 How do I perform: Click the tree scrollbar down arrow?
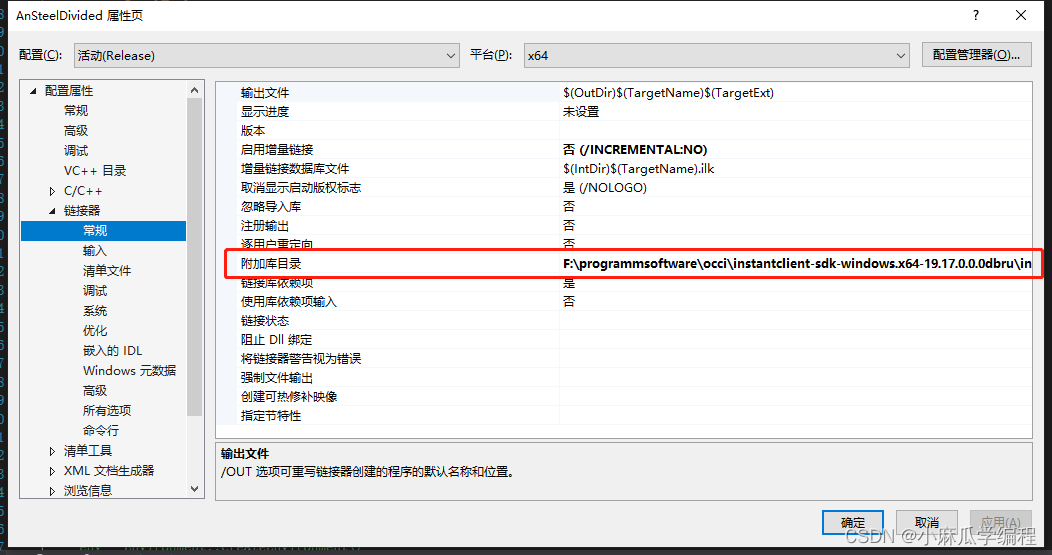coord(195,489)
